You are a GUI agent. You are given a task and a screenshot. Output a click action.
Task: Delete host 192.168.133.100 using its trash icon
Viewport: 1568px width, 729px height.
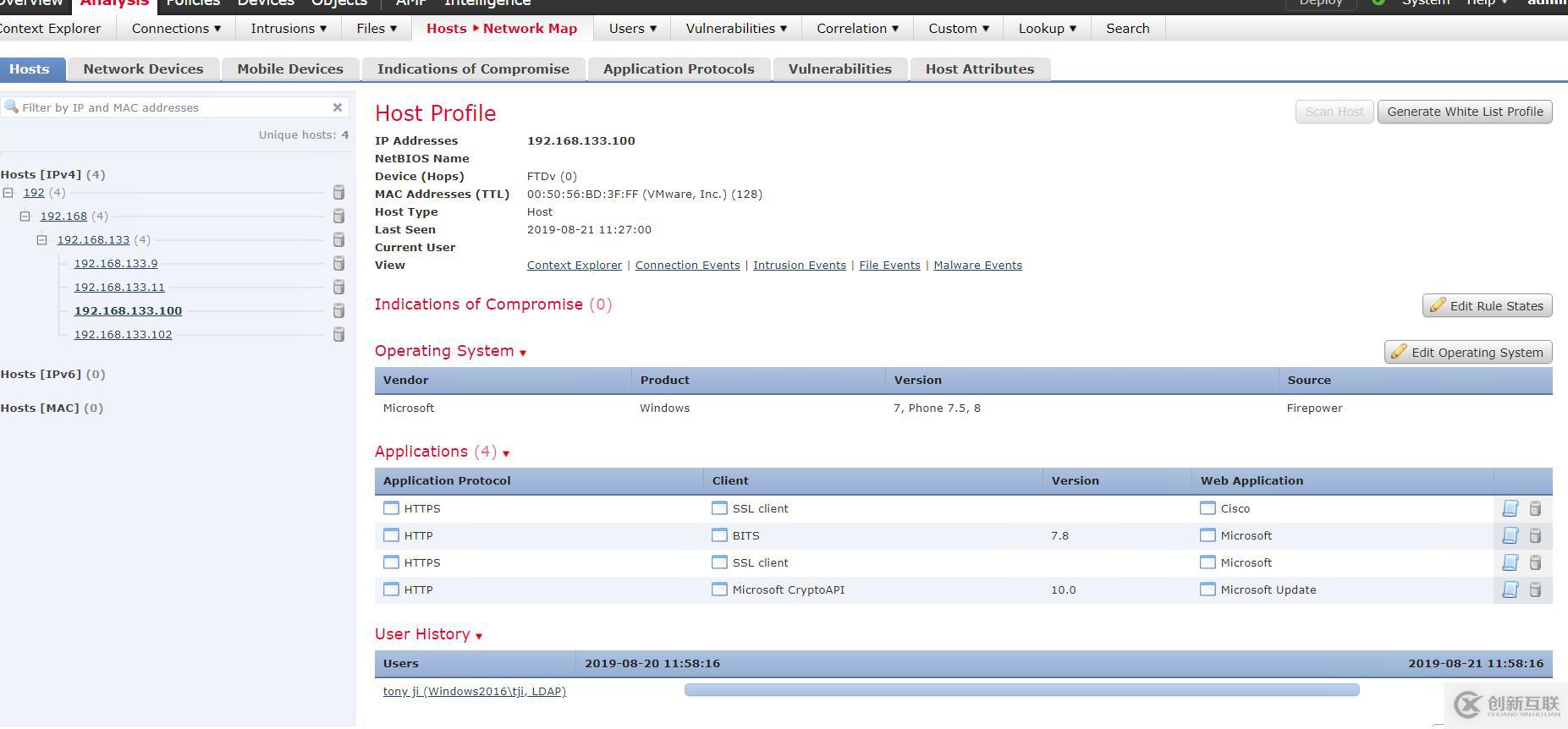338,310
